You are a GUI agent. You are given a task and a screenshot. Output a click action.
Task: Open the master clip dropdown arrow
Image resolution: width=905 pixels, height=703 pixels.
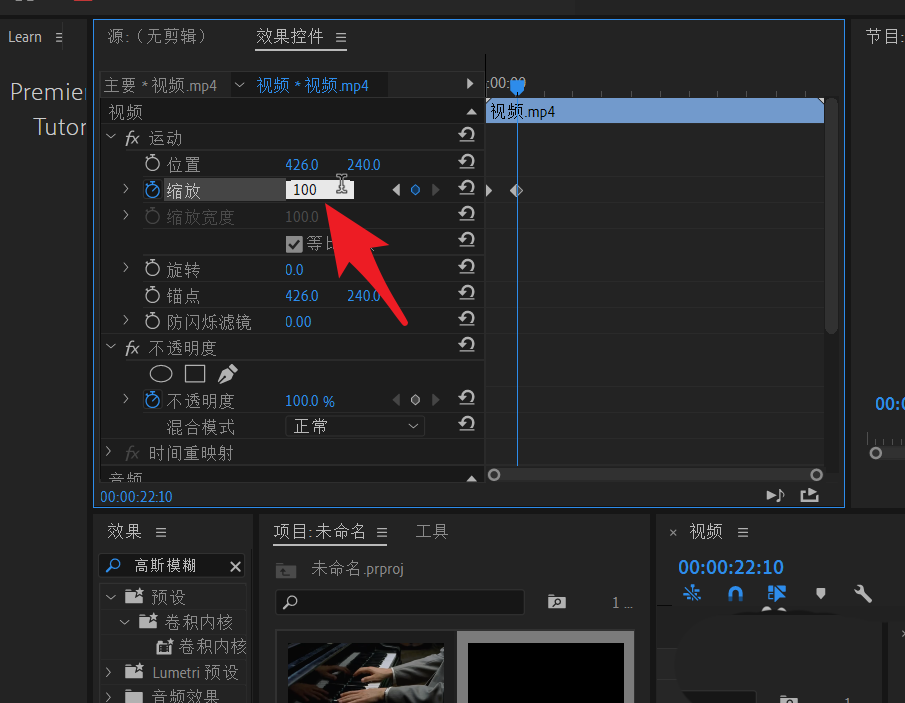pos(239,85)
